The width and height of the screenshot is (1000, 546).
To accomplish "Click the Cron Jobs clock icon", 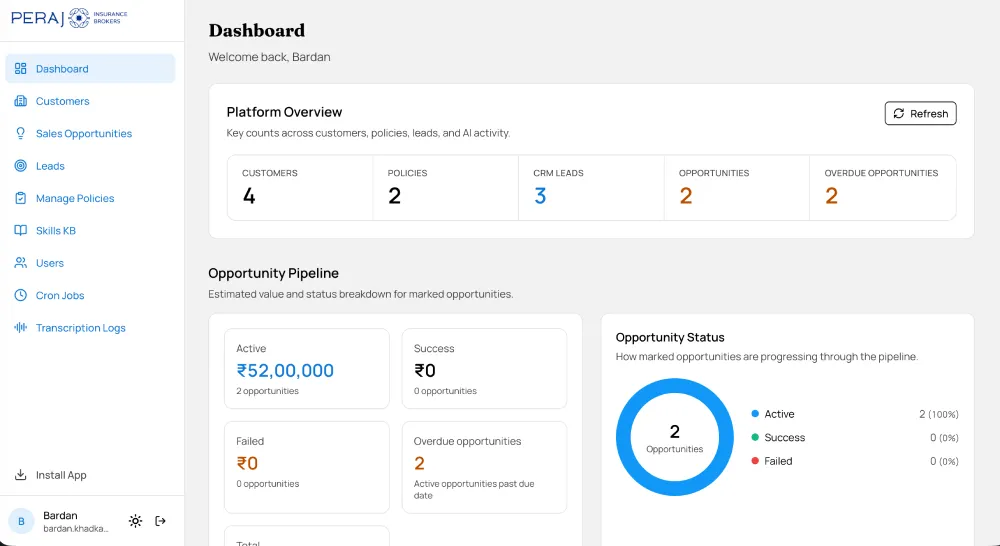I will click(20, 295).
